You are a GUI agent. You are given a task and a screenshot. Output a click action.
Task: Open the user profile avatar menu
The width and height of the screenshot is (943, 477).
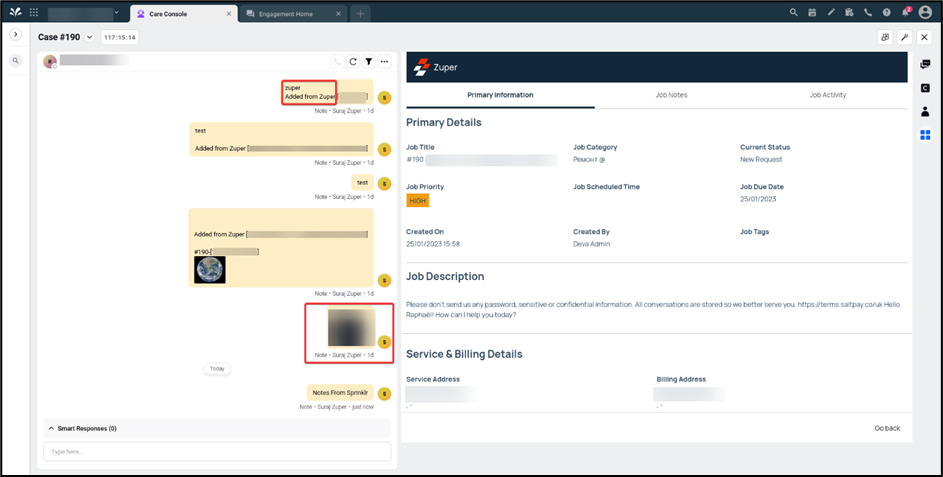tap(925, 12)
